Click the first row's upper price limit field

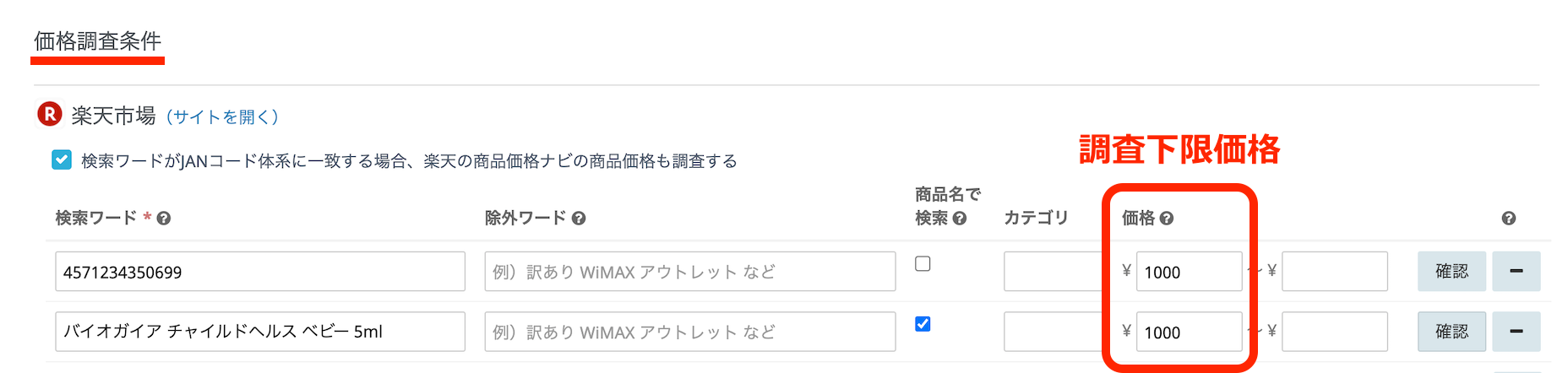coord(1334,272)
